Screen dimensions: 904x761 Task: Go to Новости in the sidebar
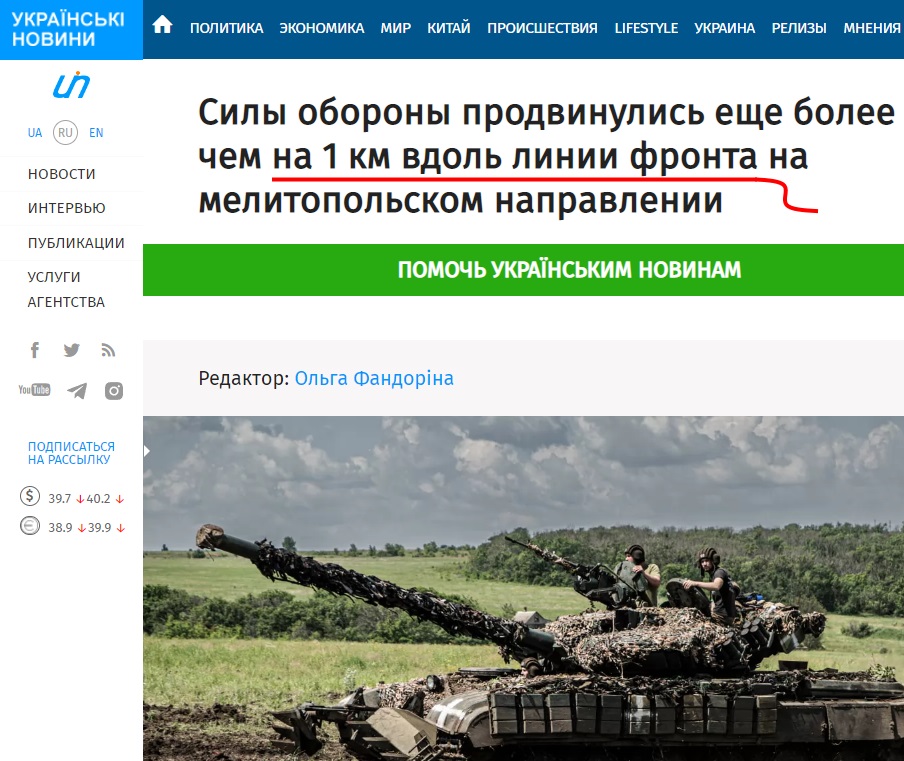[62, 174]
